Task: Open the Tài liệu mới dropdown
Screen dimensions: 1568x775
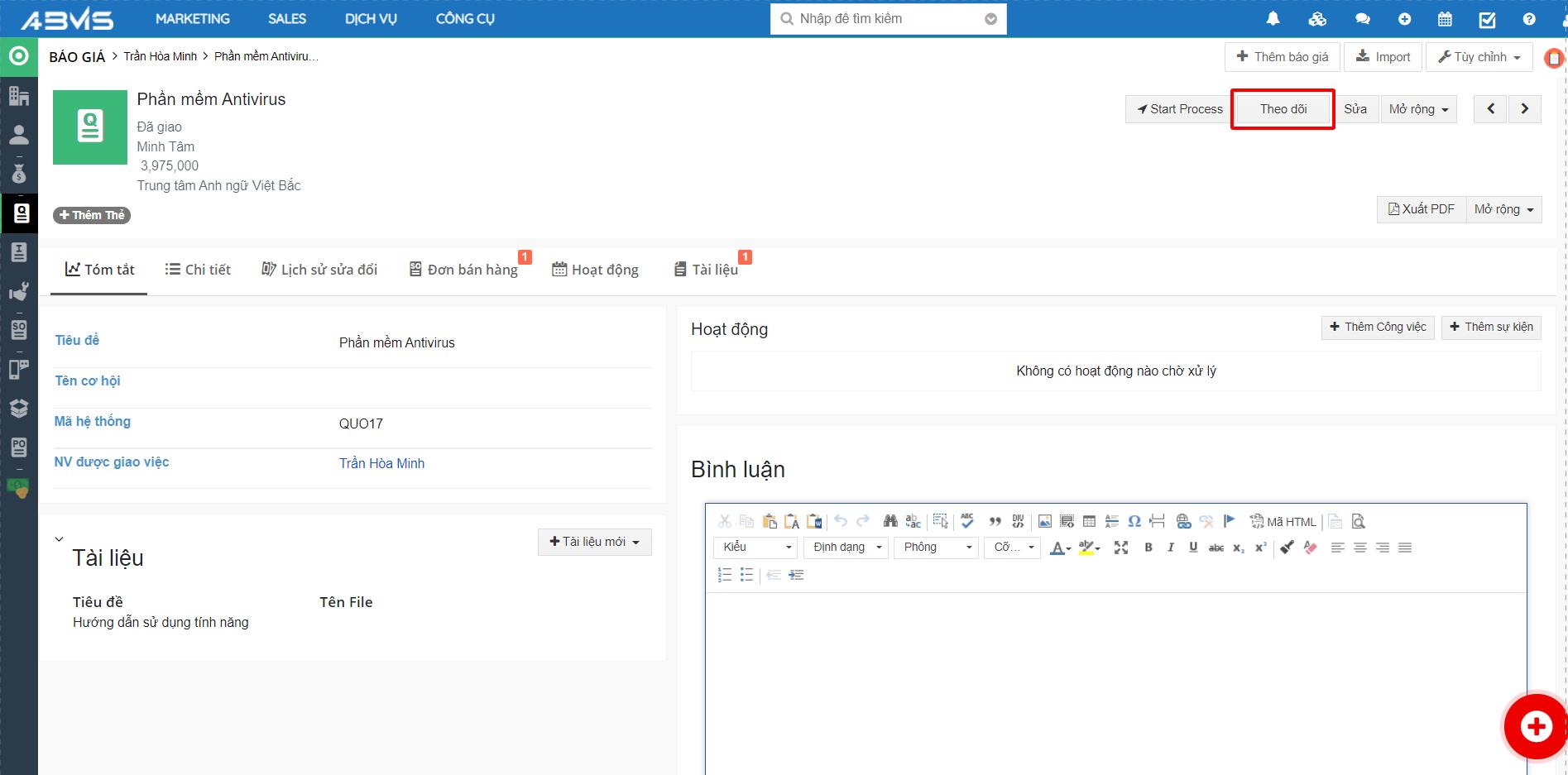Action: tap(594, 542)
